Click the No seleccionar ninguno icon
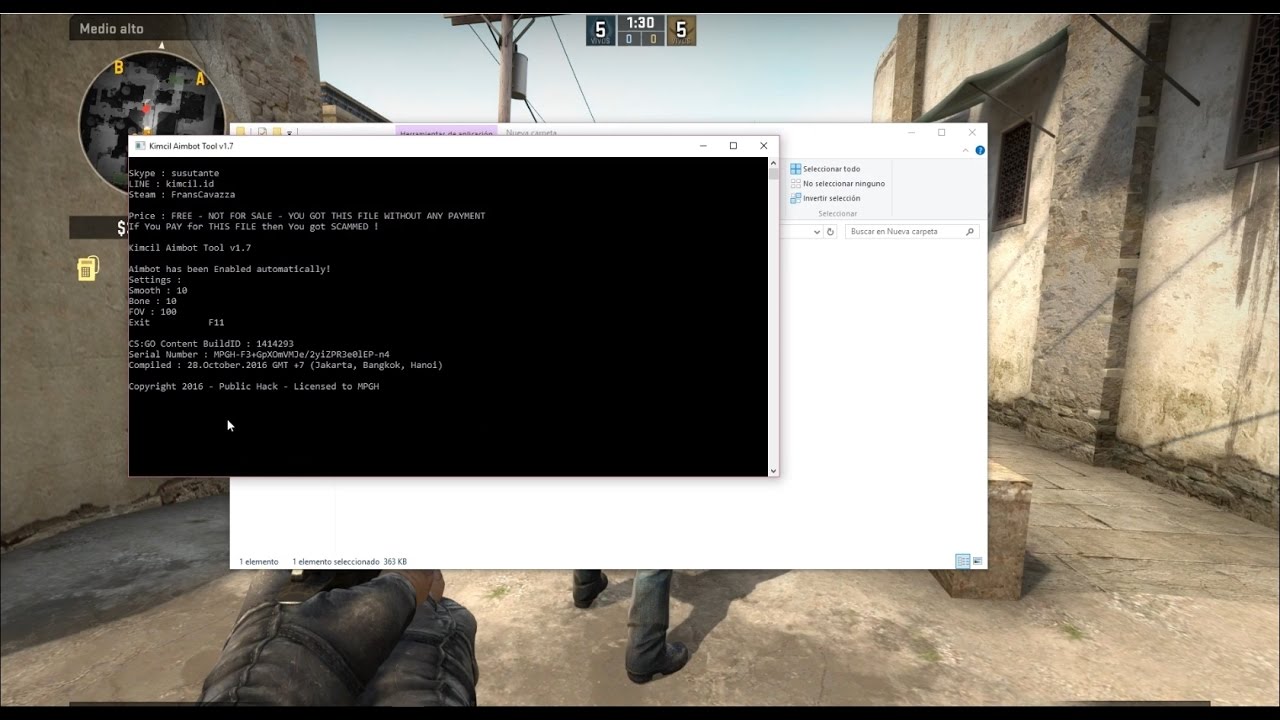This screenshot has height=720, width=1280. (795, 184)
